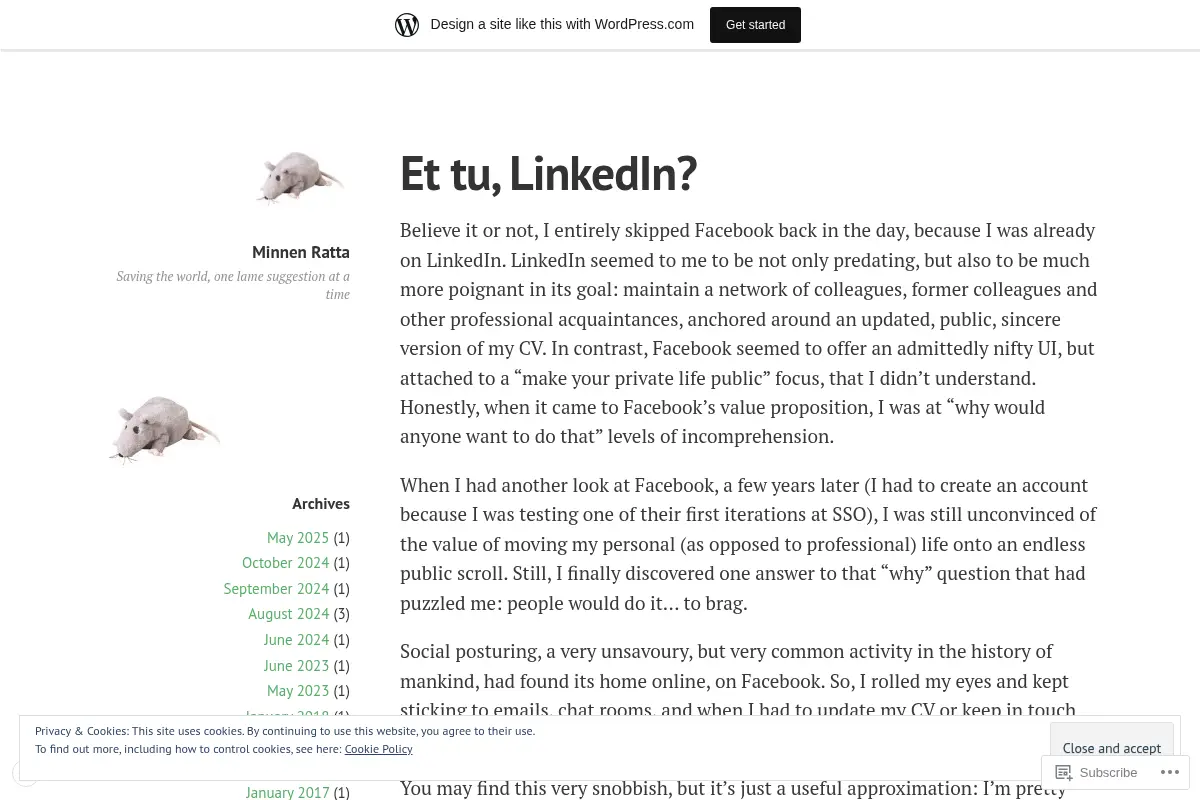Click the Et tu, LinkedIn? post title

(548, 173)
